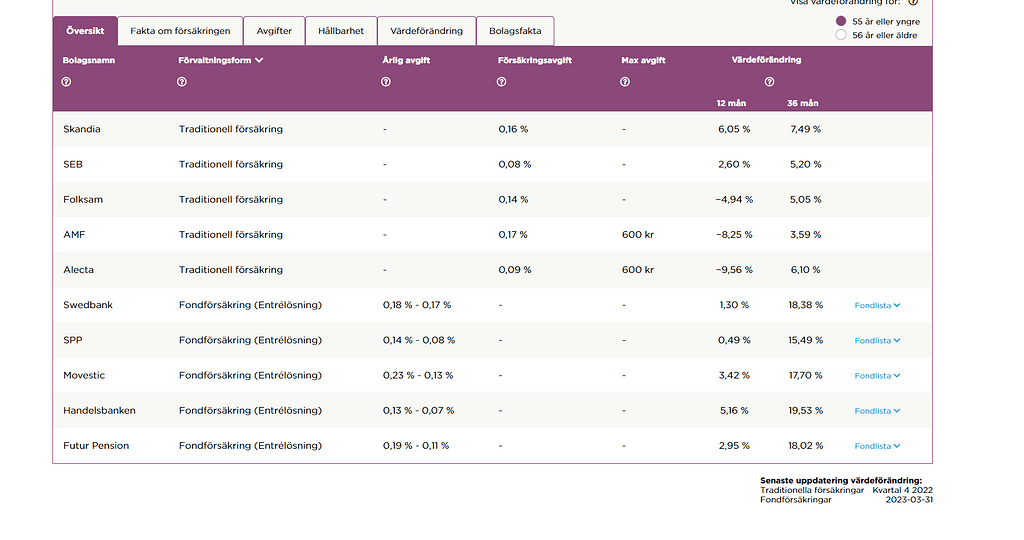Expand the Fondlista for Futur Pension
Screen dimensions: 1024x540
(x=877, y=446)
